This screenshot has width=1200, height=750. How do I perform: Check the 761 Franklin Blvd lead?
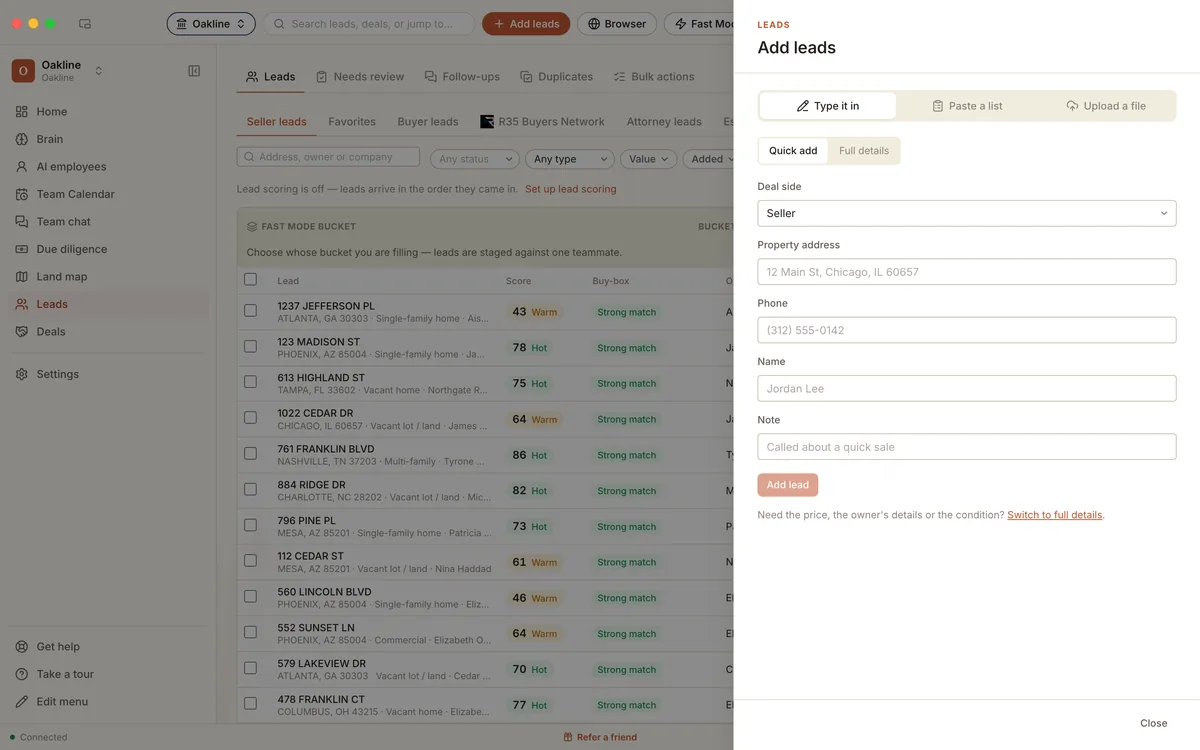pyautogui.click(x=251, y=454)
